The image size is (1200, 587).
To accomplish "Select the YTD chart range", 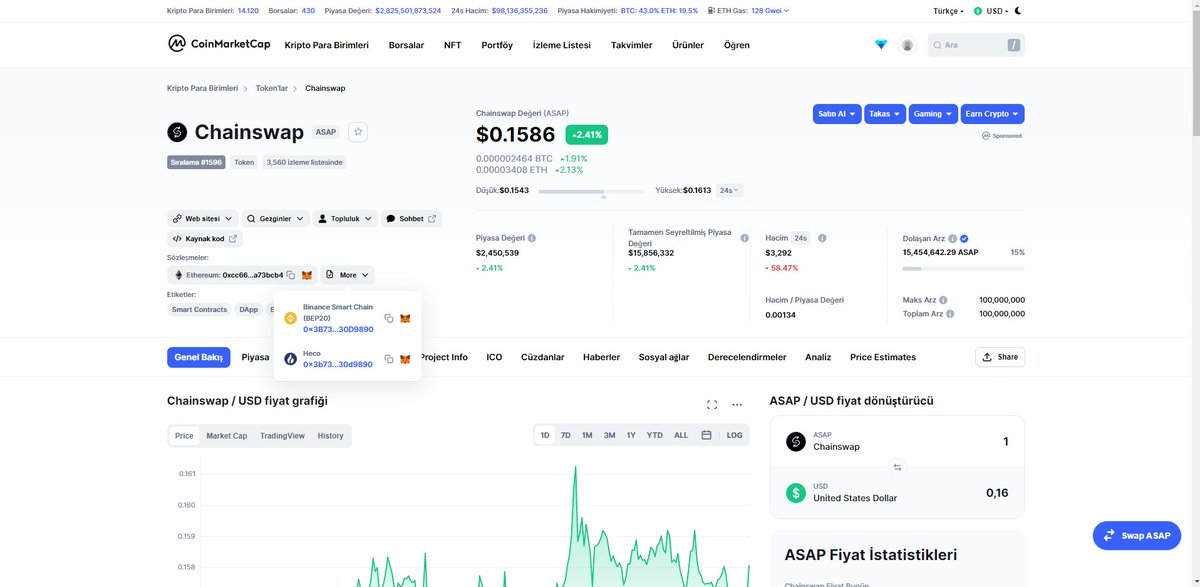I will [654, 436].
